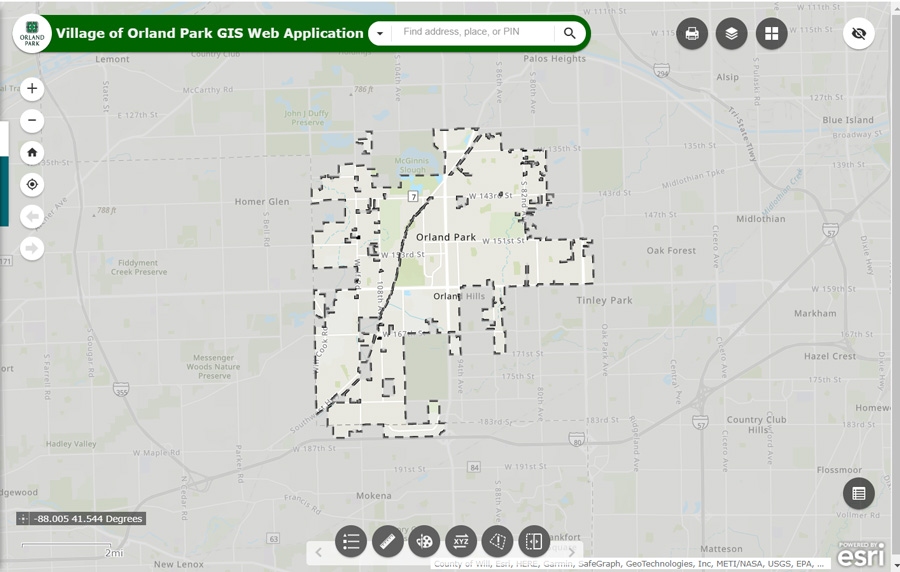Open the Swipe layer tool

tap(534, 541)
